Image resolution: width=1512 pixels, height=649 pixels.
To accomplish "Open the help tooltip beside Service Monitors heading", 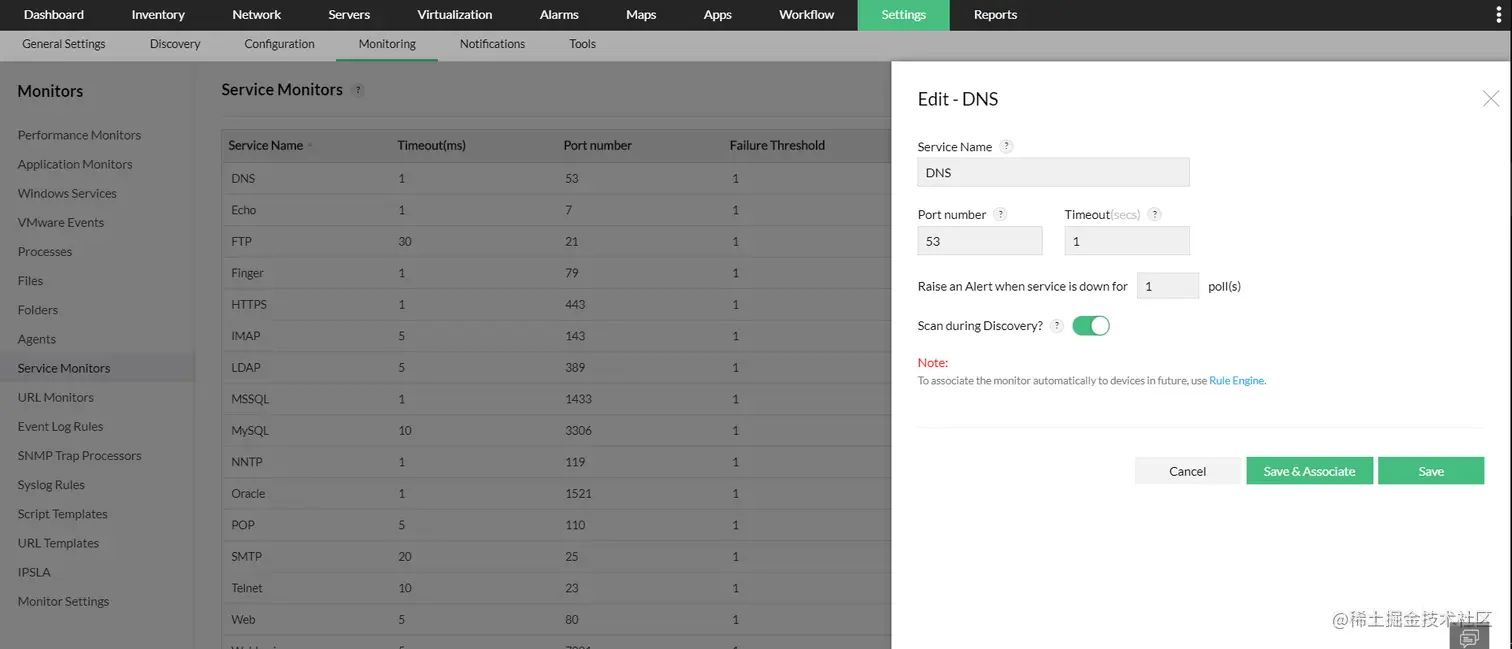I will point(358,90).
